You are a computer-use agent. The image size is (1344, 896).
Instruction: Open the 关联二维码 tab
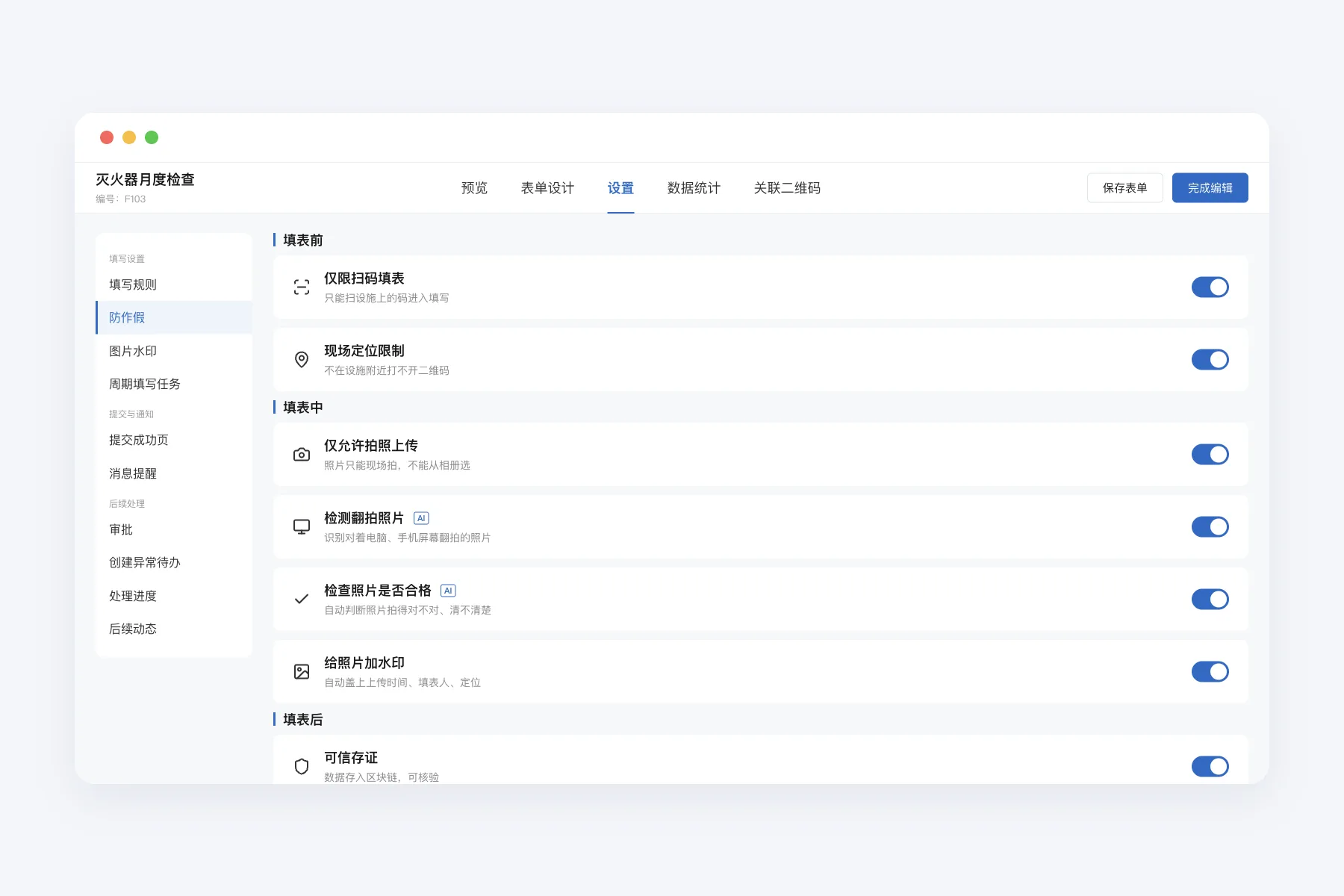[x=787, y=188]
